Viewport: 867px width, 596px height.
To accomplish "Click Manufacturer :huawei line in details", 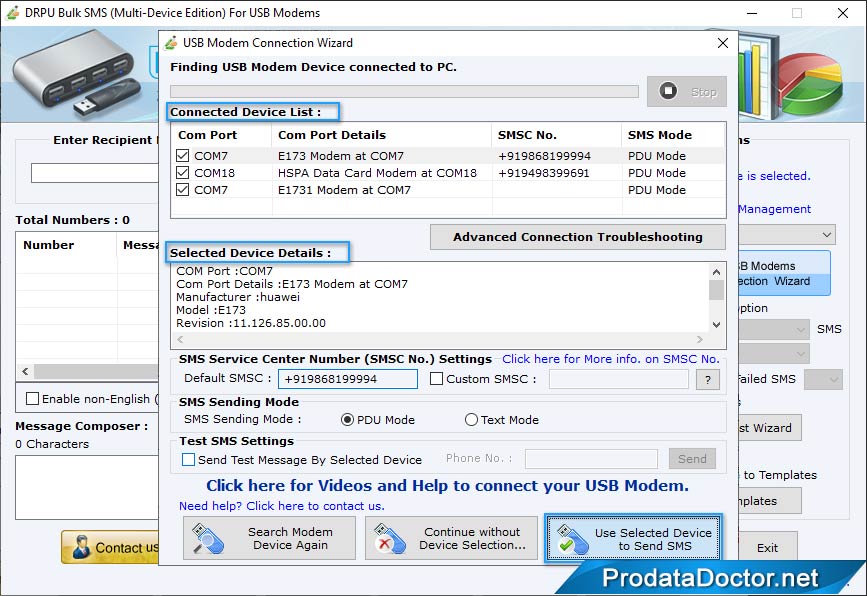I will [238, 297].
